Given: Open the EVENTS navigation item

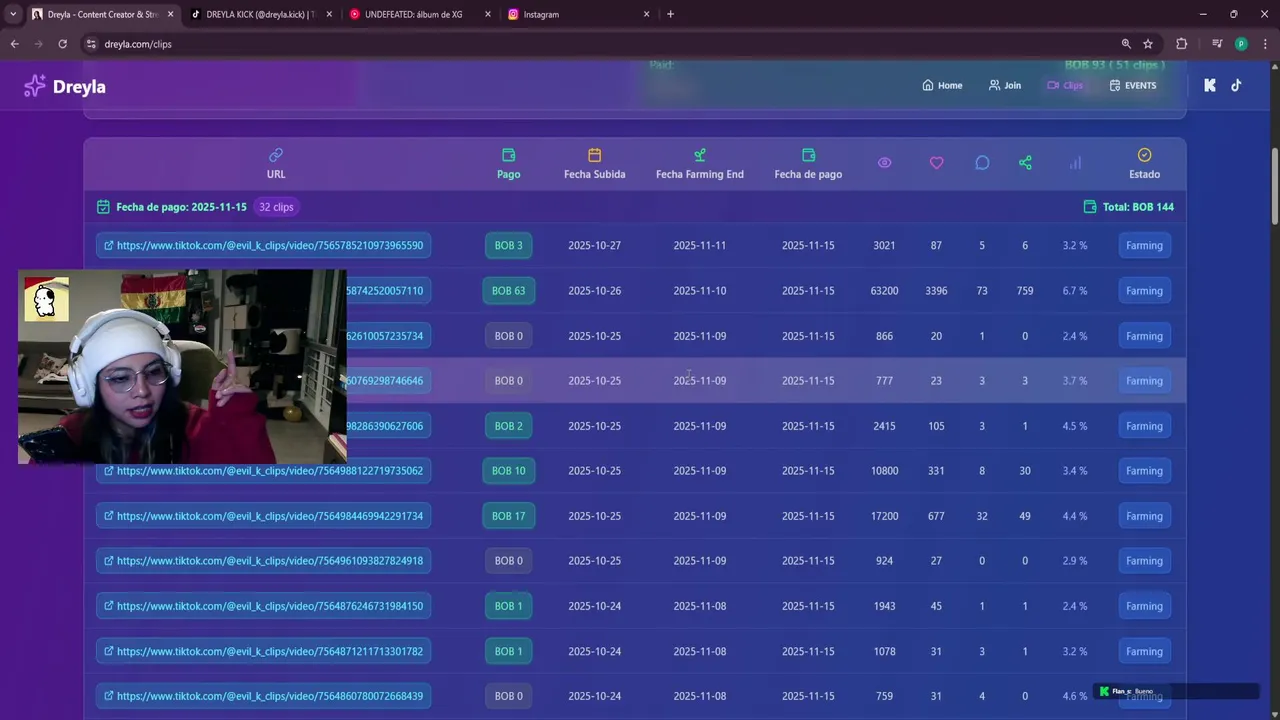Looking at the screenshot, I should pyautogui.click(x=1133, y=85).
